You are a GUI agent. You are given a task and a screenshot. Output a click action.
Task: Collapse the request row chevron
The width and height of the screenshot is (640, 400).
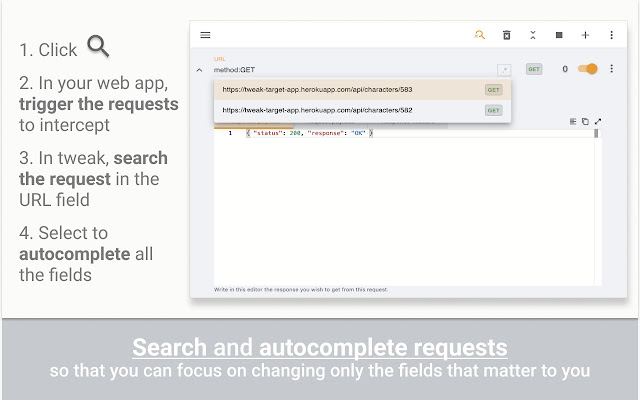(199, 70)
